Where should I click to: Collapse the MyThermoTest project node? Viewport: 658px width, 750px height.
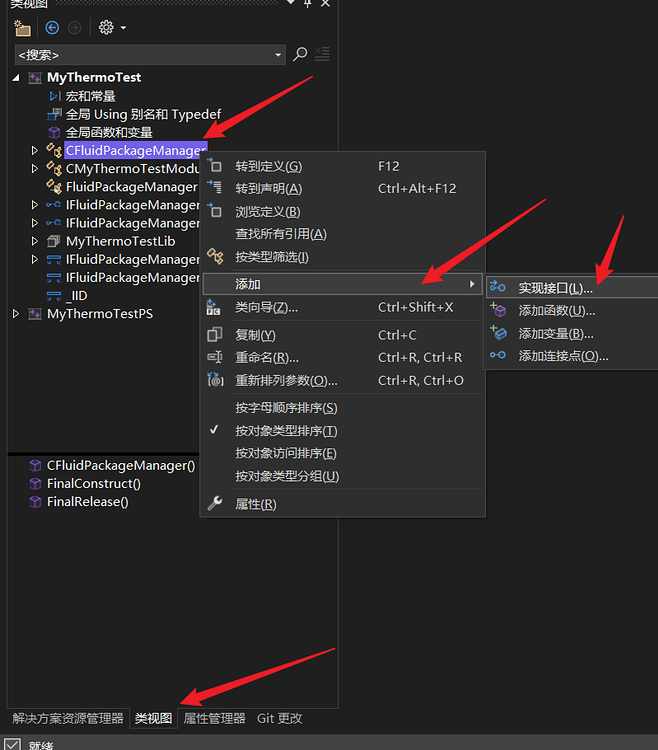click(17, 78)
